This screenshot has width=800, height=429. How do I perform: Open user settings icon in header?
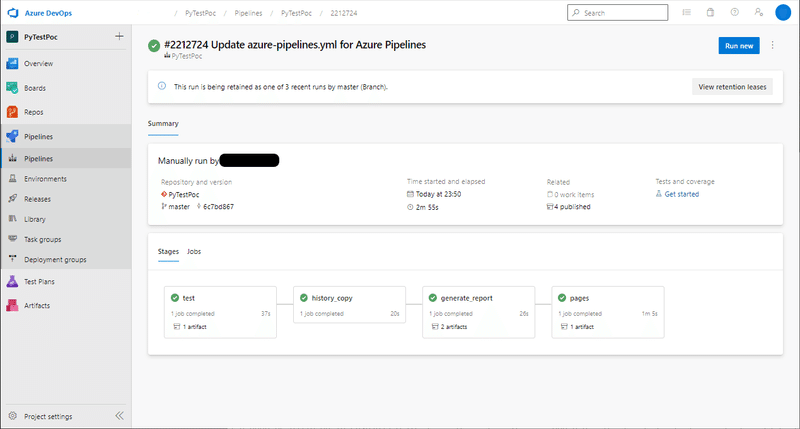(759, 12)
